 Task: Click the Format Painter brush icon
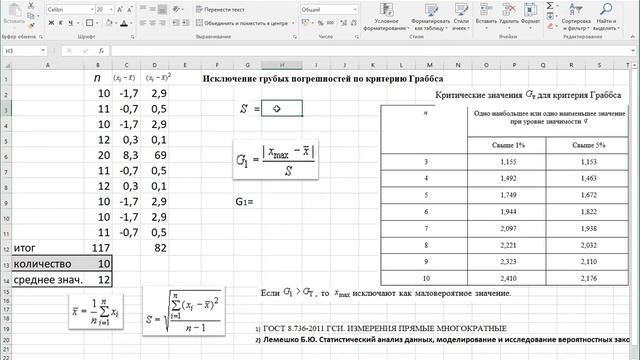(x=31, y=25)
